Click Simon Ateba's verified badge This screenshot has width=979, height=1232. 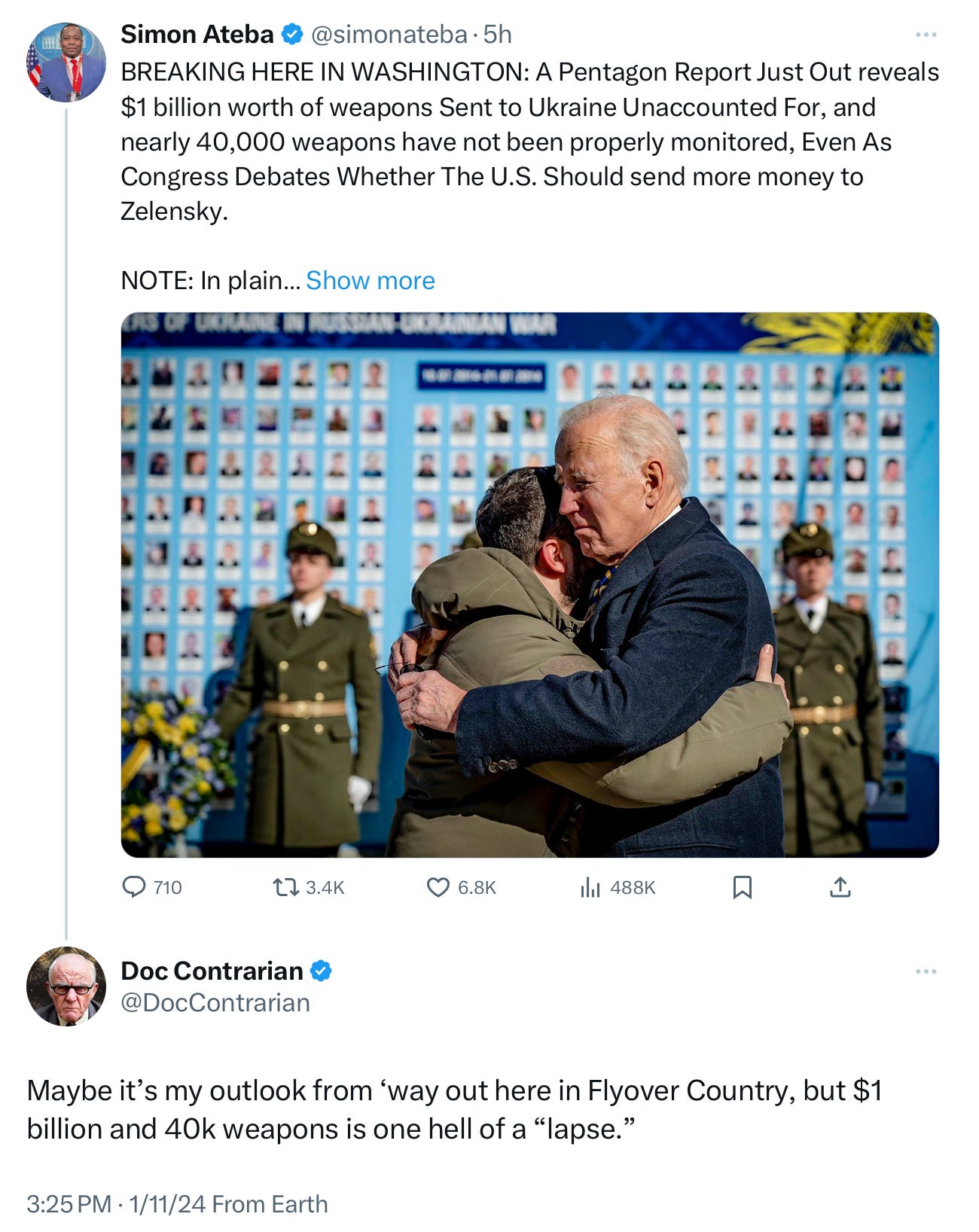[292, 35]
